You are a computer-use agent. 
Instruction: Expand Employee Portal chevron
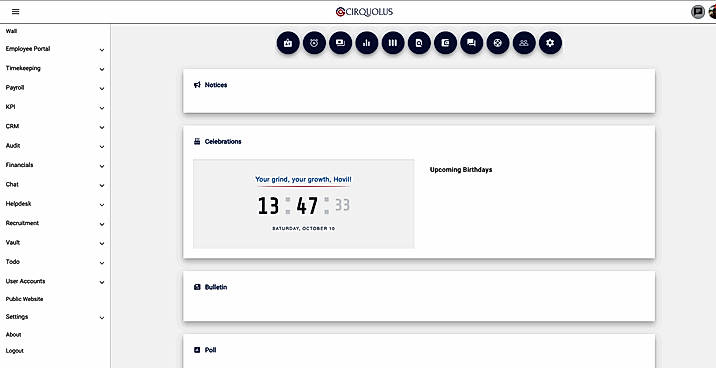pos(102,50)
